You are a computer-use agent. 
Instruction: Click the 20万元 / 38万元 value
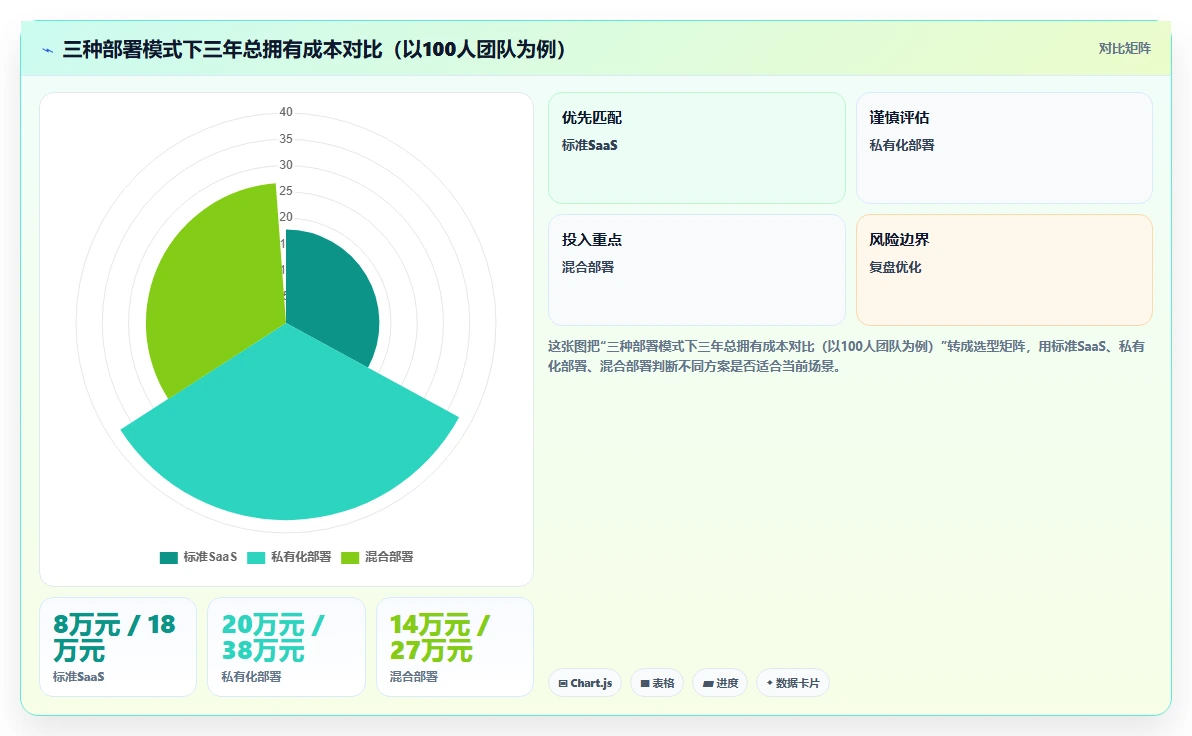coord(274,637)
